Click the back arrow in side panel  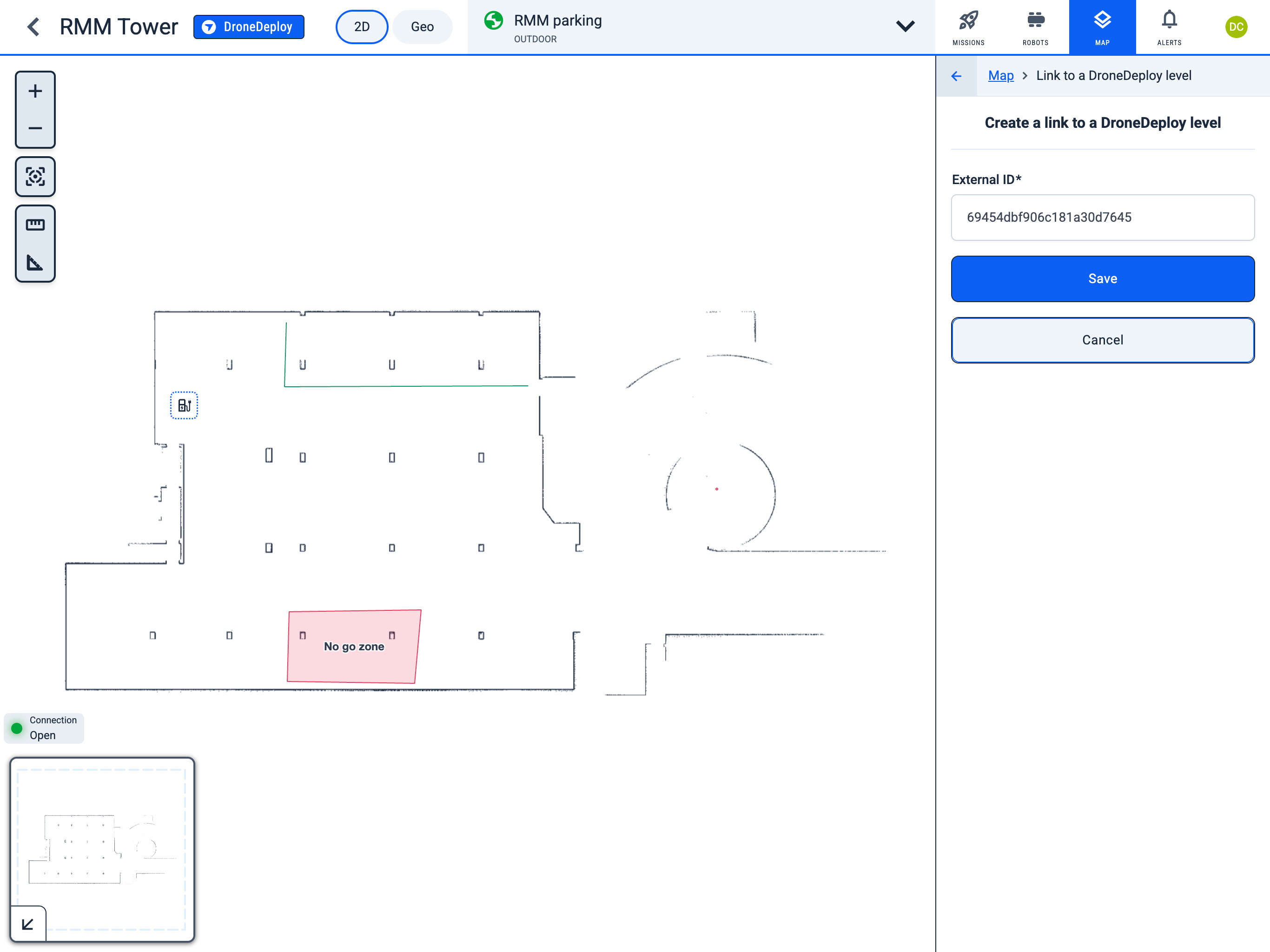point(957,76)
